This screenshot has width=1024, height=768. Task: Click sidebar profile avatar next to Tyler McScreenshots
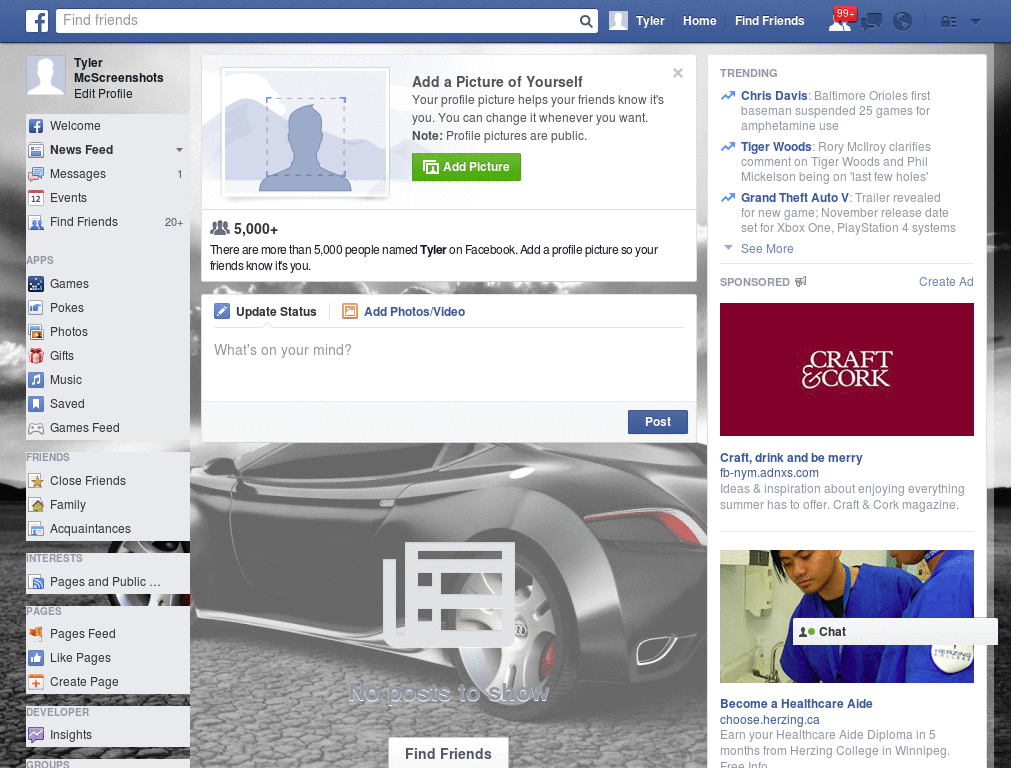click(x=46, y=75)
